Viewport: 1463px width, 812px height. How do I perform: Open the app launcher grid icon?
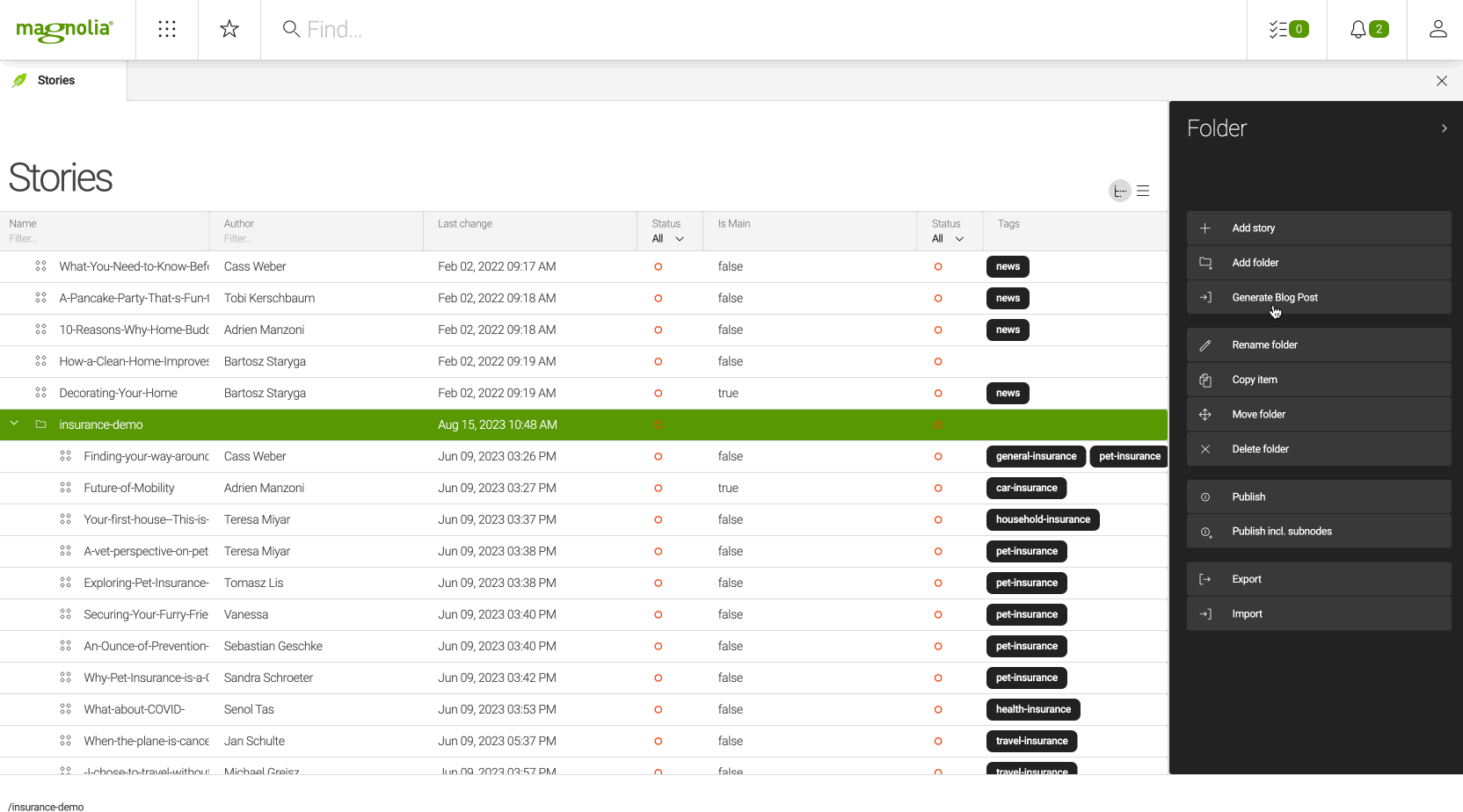click(x=167, y=30)
